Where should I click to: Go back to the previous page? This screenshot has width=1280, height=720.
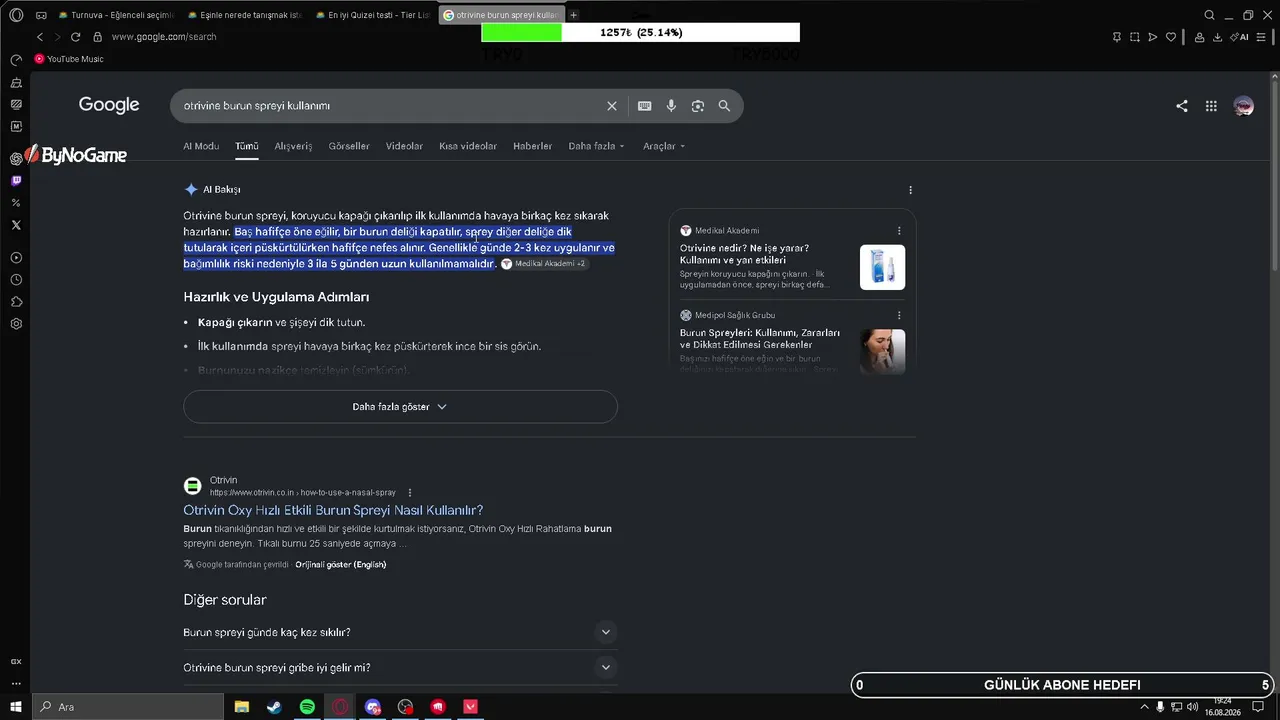coord(40,37)
